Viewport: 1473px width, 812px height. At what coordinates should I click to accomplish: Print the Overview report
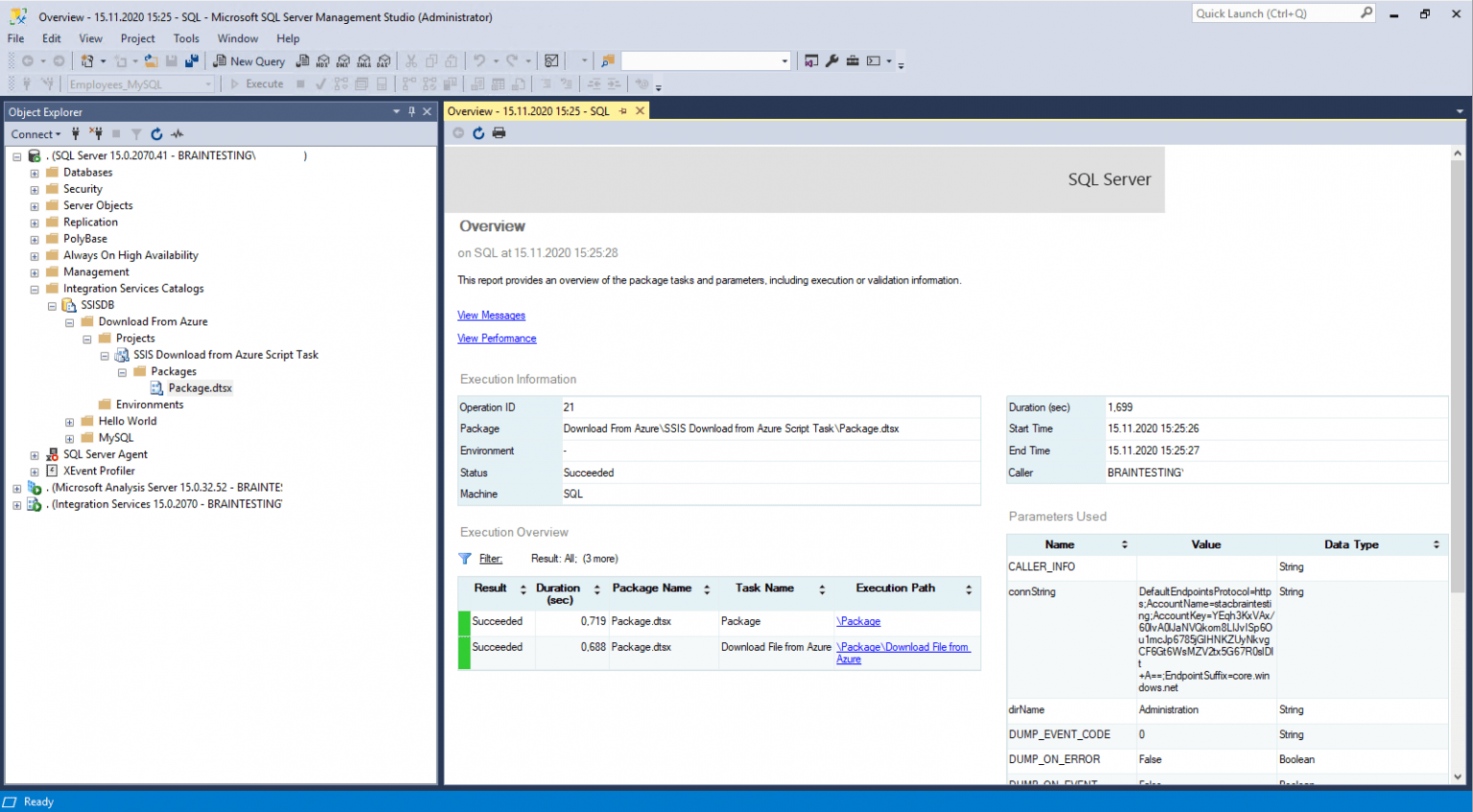499,132
